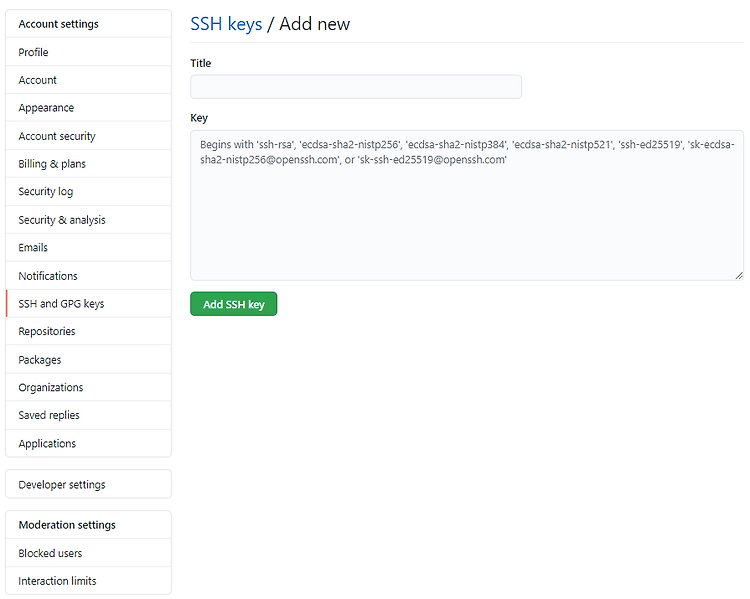Click the Account settings header
The width and height of the screenshot is (750, 599).
point(88,24)
